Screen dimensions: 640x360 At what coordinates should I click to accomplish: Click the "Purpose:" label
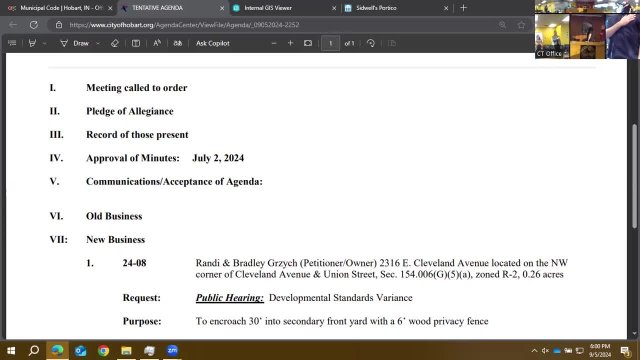click(x=142, y=322)
